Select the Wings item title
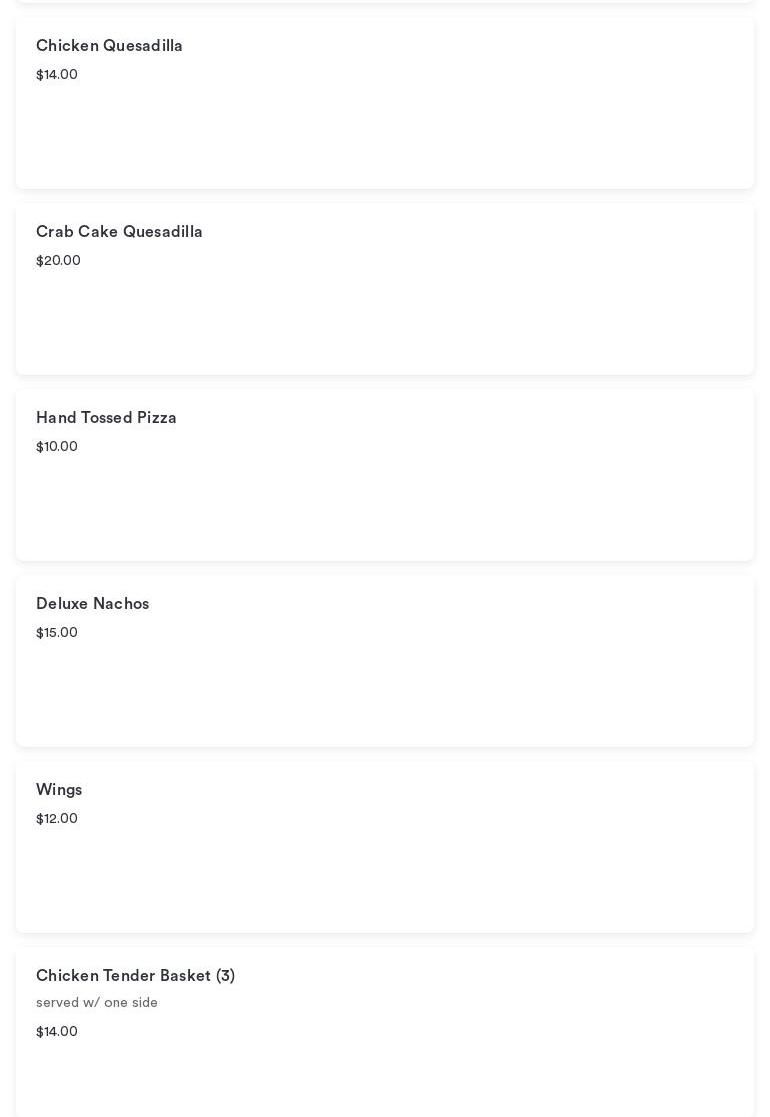Screen dimensions: 770x1117 click(59, 790)
